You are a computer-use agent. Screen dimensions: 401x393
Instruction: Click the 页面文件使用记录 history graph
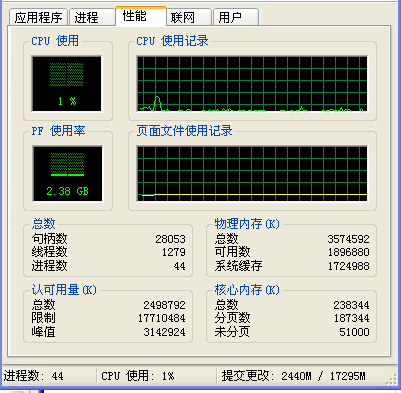[252, 173]
